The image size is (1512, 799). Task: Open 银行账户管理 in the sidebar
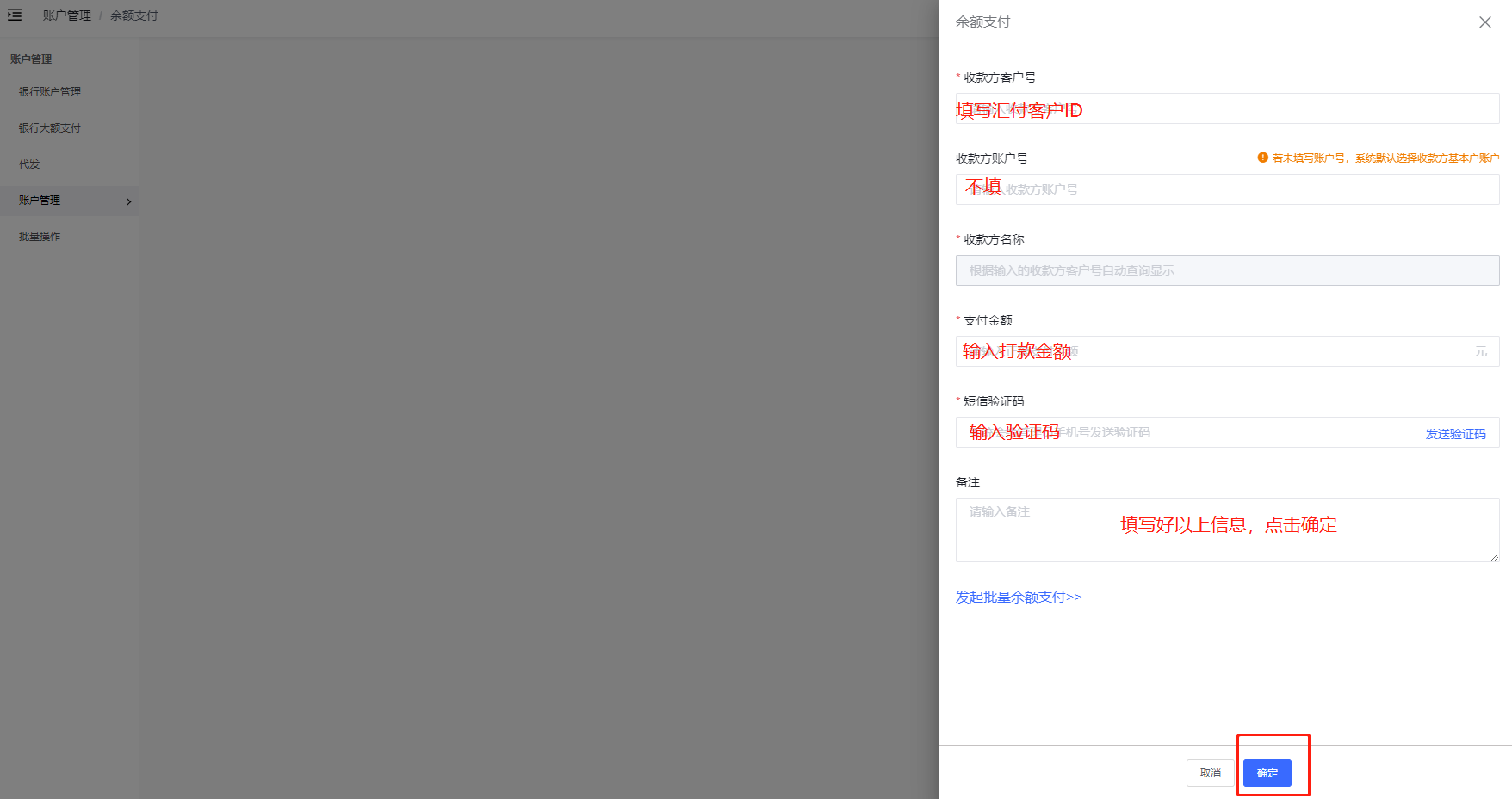(50, 92)
